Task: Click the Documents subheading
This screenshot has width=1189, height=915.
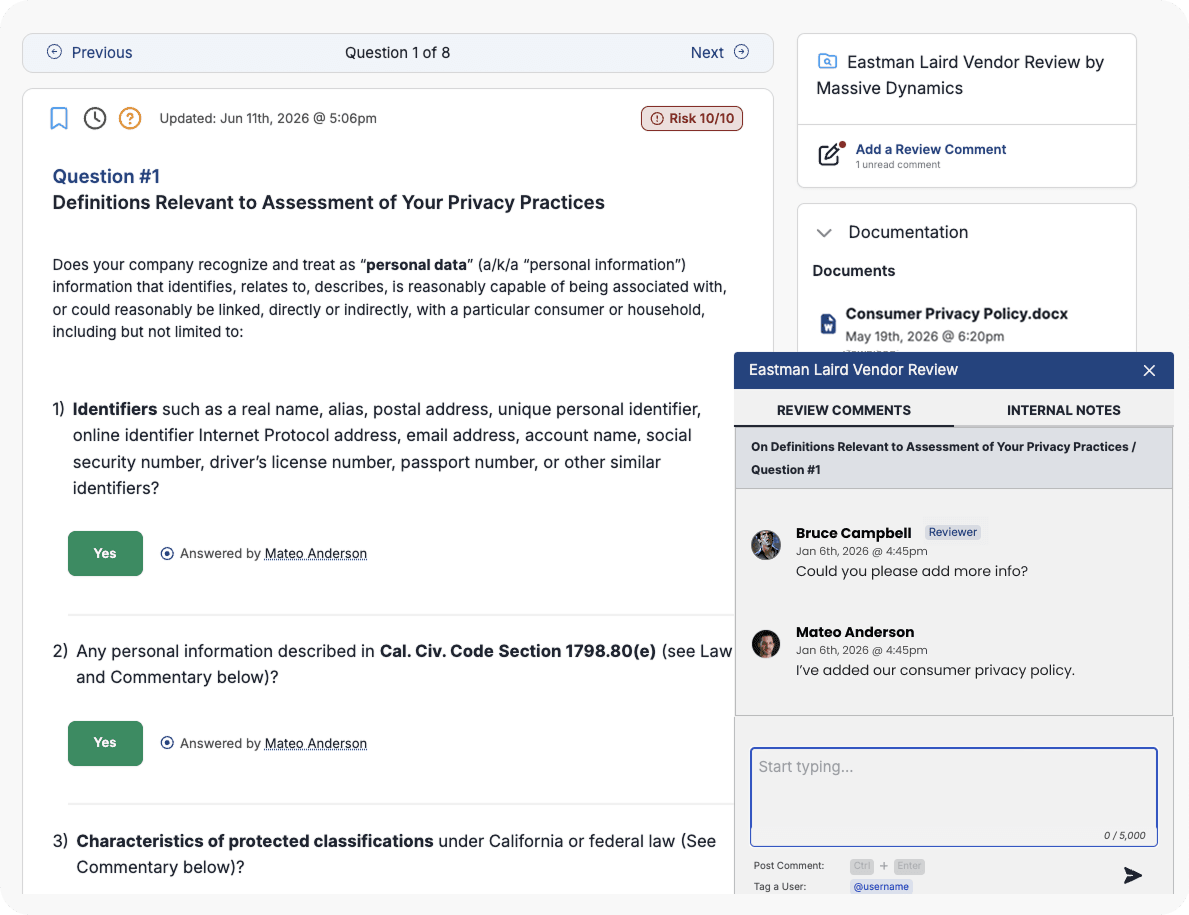Action: pos(854,271)
